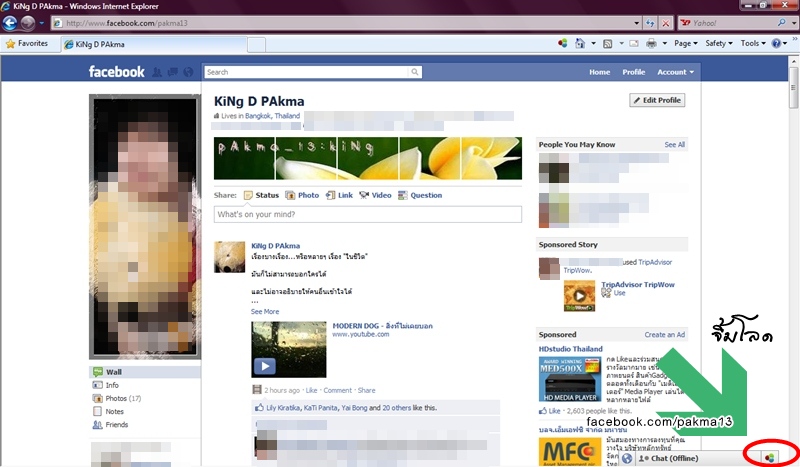The width and height of the screenshot is (800, 467).
Task: Open Friend Requests icon in Facebook header
Action: pyautogui.click(x=157, y=72)
